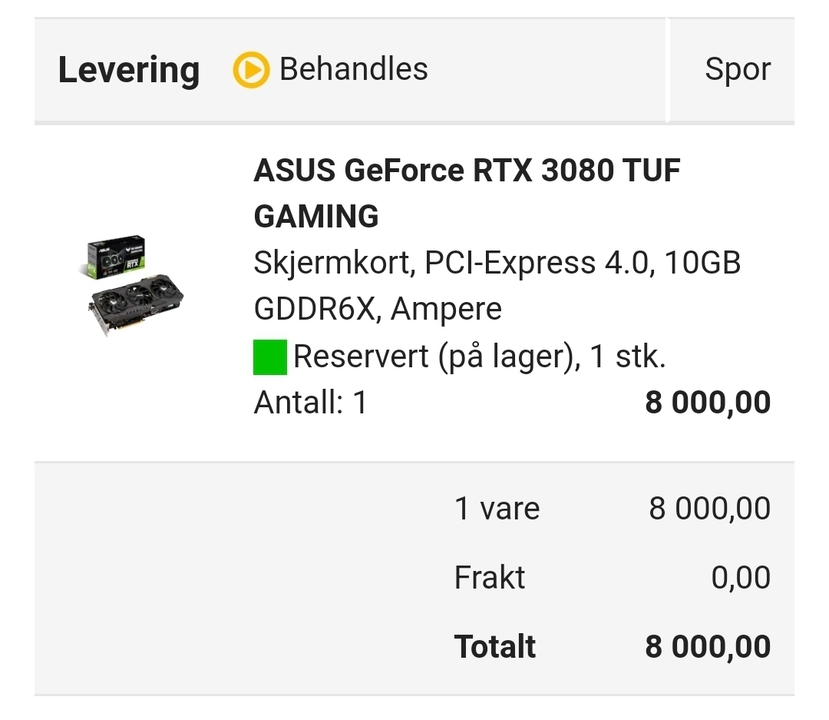The width and height of the screenshot is (829, 720).
Task: Open the ASUS GeForce RTX 3080 TUF GAMING title
Action: coord(466,171)
